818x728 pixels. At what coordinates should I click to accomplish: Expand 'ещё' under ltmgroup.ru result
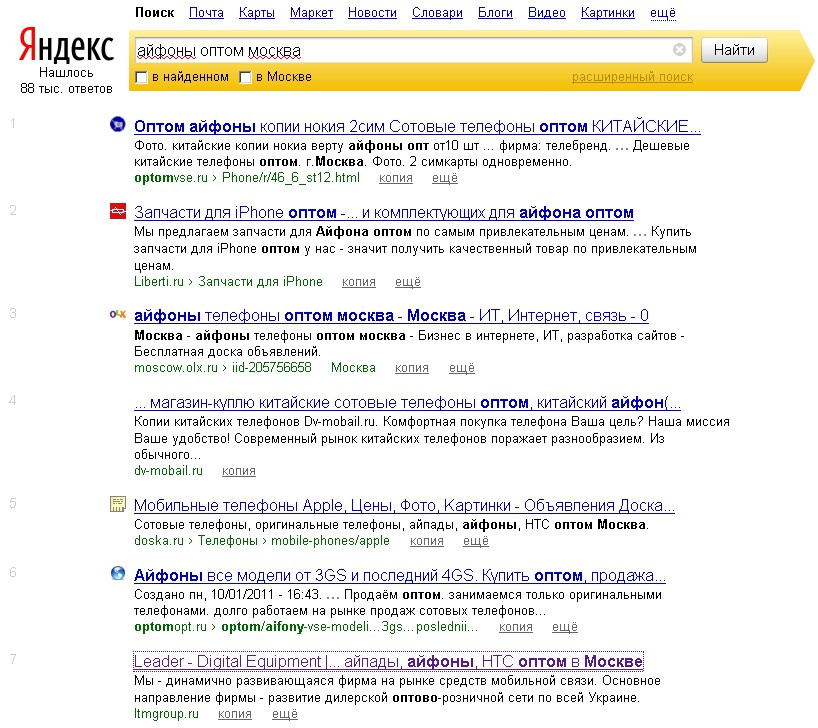[284, 714]
